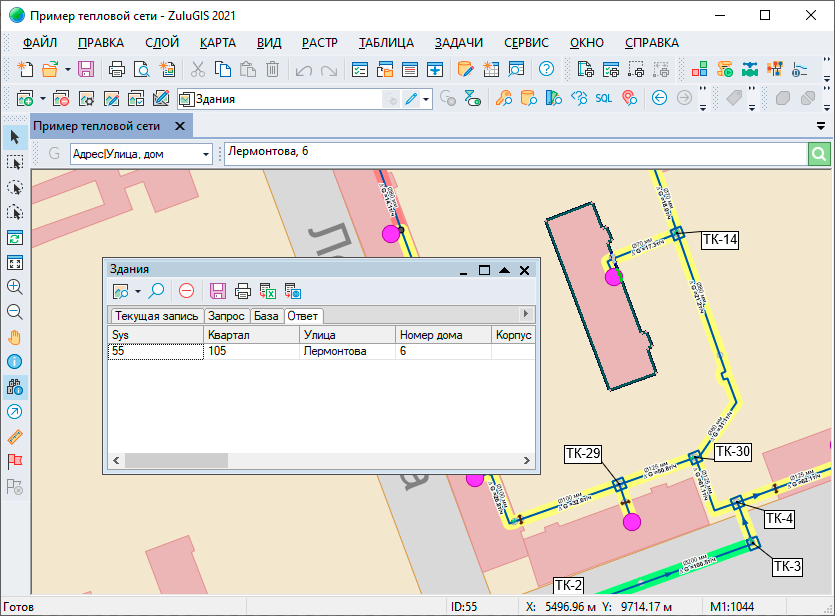Click the magnifier find icon in Здания panel
The width and height of the screenshot is (835, 616).
pos(156,291)
